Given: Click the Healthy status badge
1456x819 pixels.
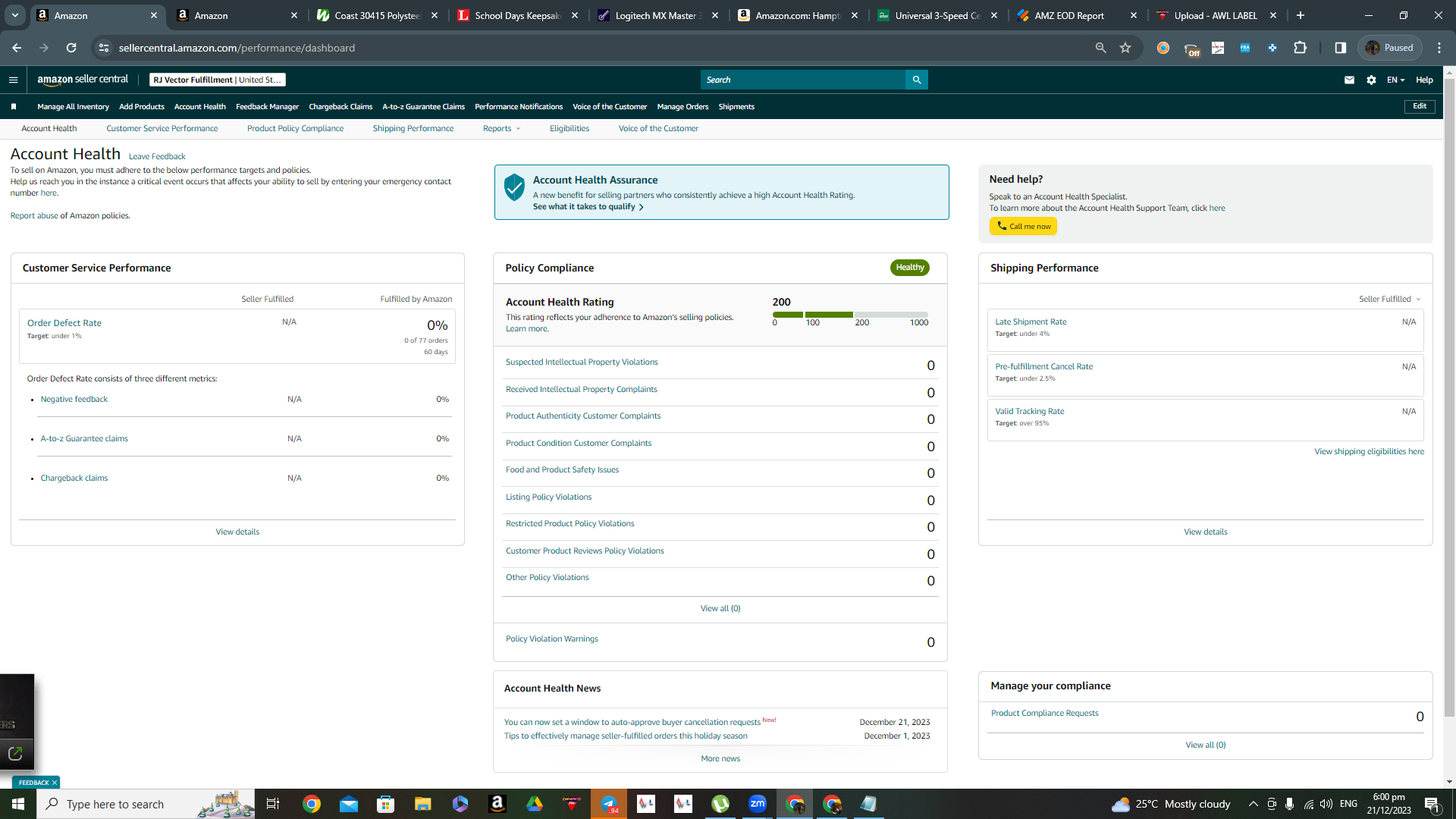Looking at the screenshot, I should click(910, 268).
